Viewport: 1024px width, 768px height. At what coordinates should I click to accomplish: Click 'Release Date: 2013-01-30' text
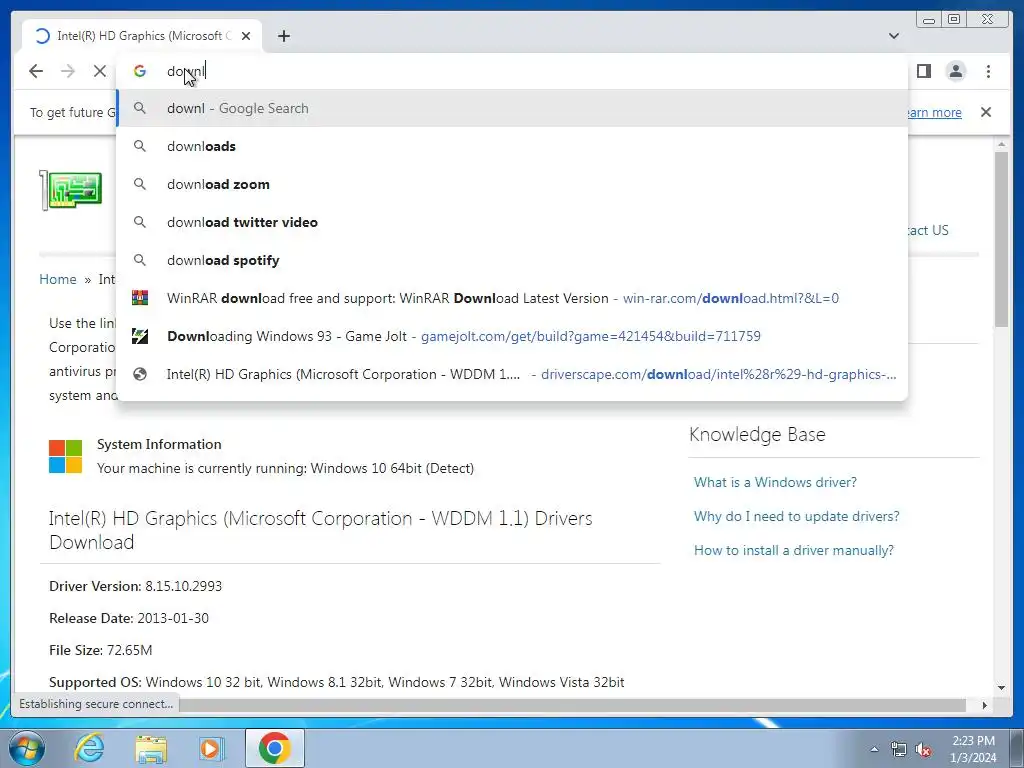[x=129, y=618]
